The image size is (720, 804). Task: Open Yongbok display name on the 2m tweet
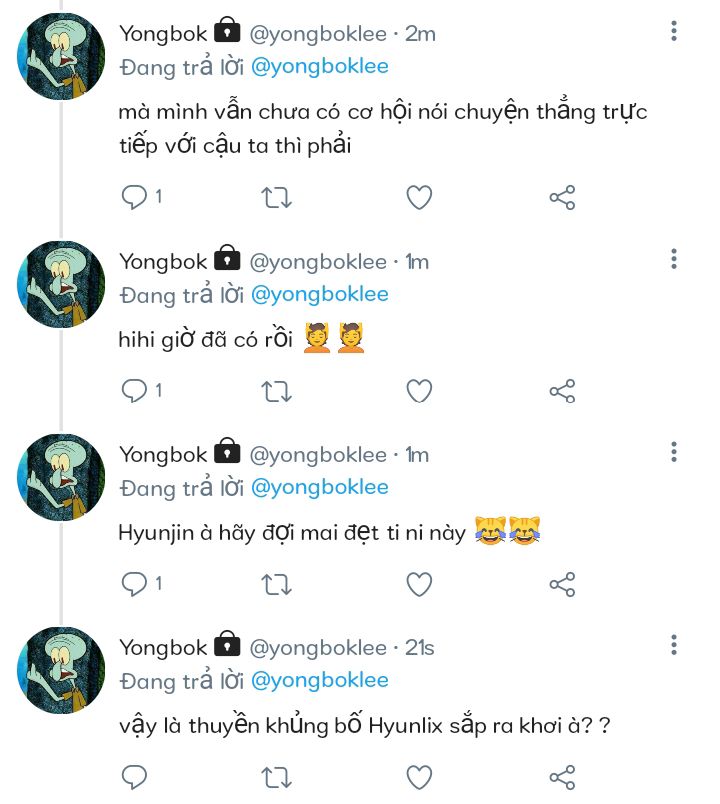pyautogui.click(x=163, y=34)
